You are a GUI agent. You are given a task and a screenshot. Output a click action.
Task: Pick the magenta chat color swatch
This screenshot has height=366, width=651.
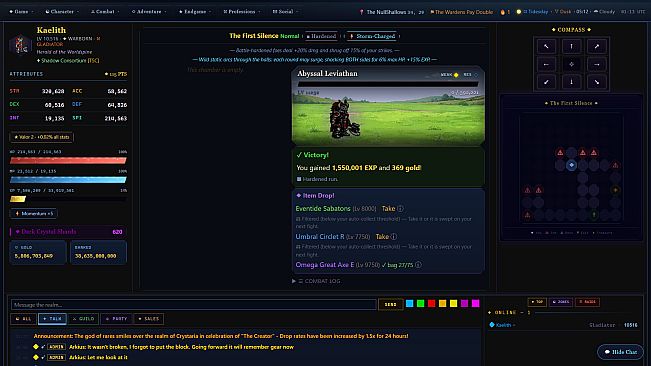tap(475, 304)
